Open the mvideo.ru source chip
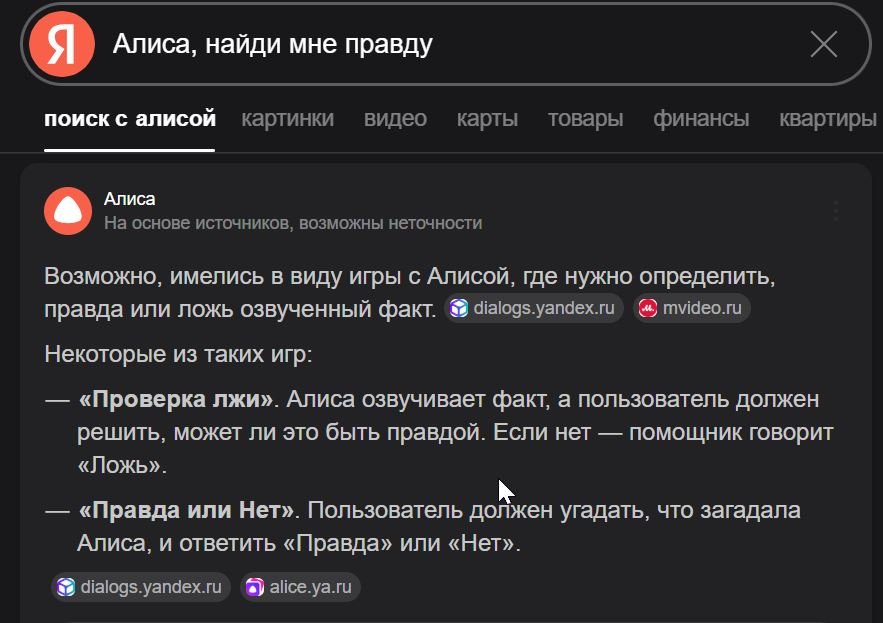This screenshot has height=623, width=883. tap(692, 308)
